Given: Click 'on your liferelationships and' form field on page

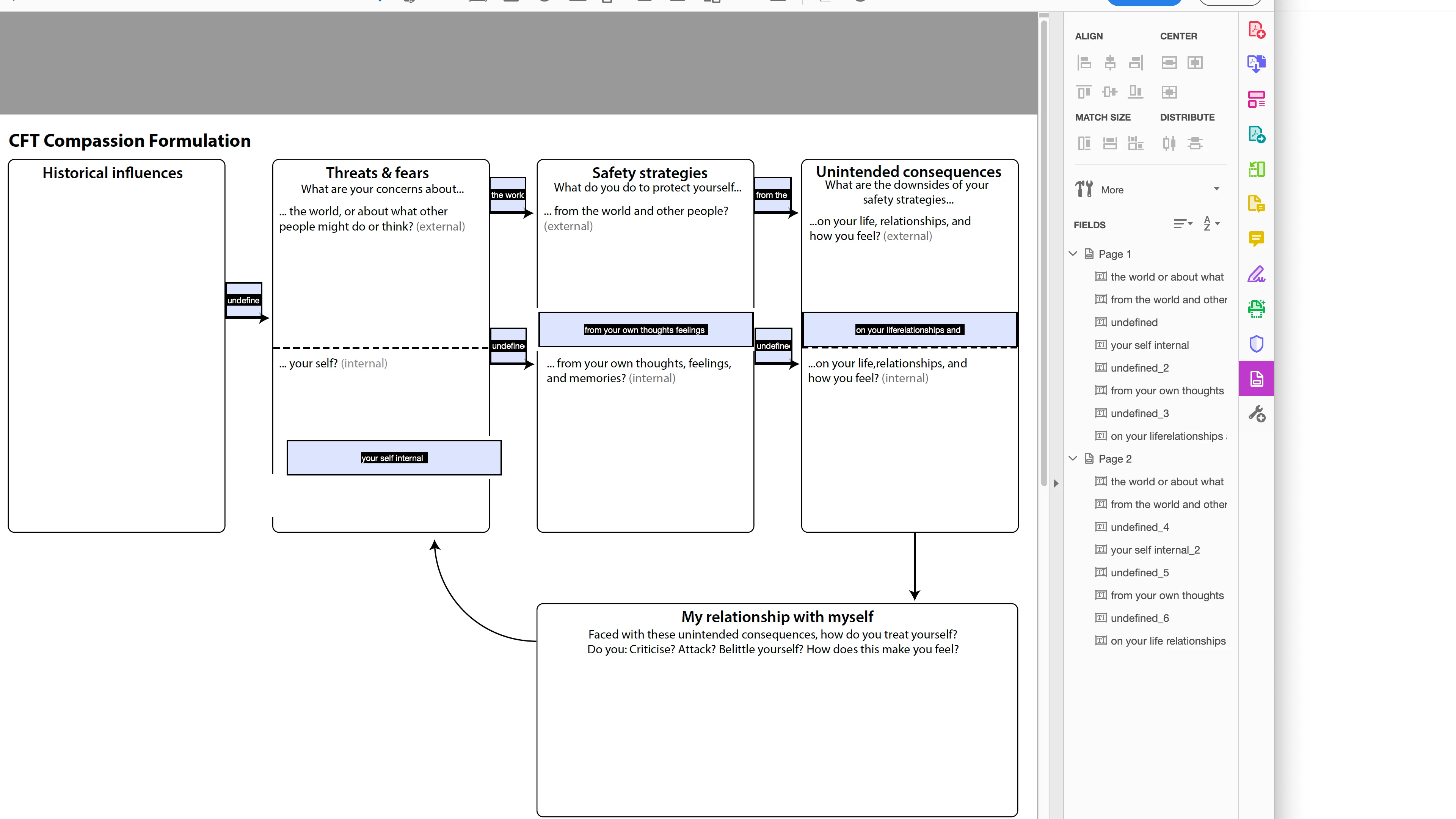Looking at the screenshot, I should click(910, 329).
